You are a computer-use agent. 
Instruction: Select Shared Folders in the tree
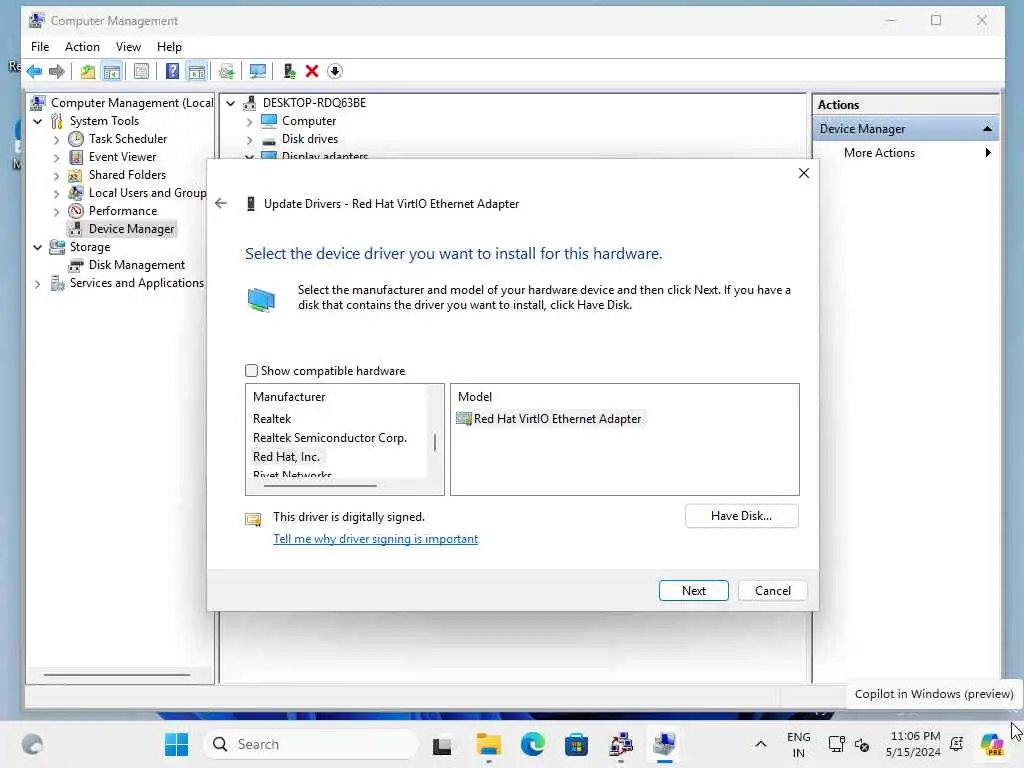[127, 174]
